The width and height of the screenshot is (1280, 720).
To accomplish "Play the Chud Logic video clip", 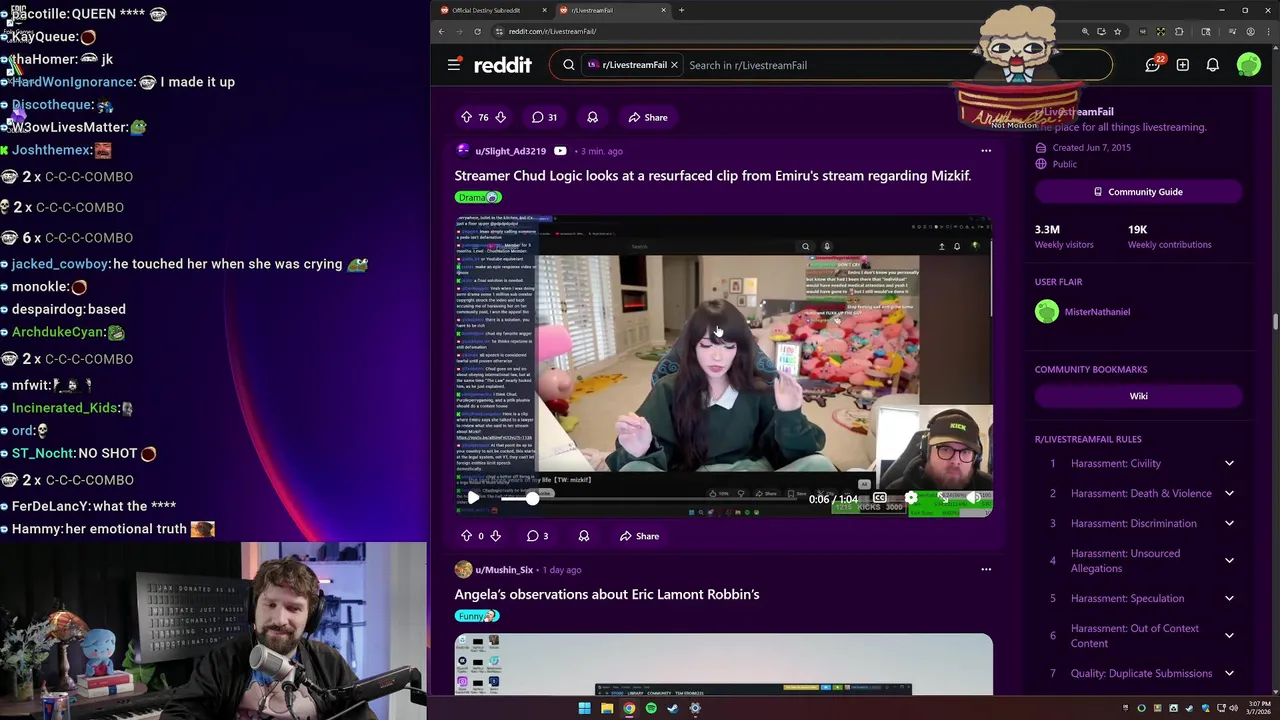I will coord(473,498).
